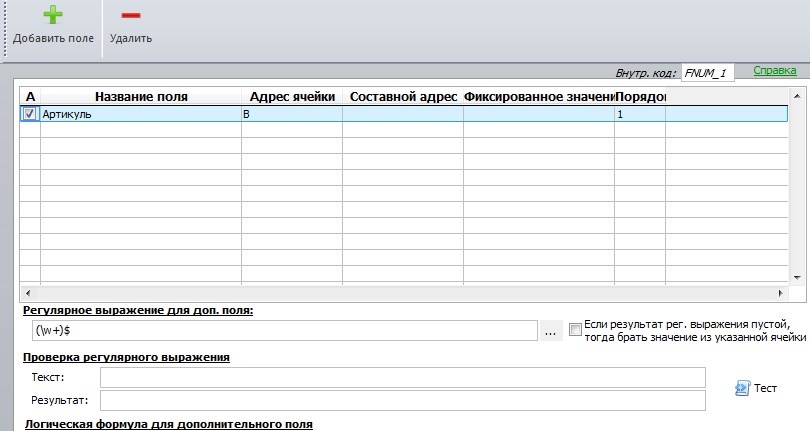Image resolution: width=810 pixels, height=431 pixels.
Task: Click the ellipsis button next to regex field
Action: pos(551,331)
